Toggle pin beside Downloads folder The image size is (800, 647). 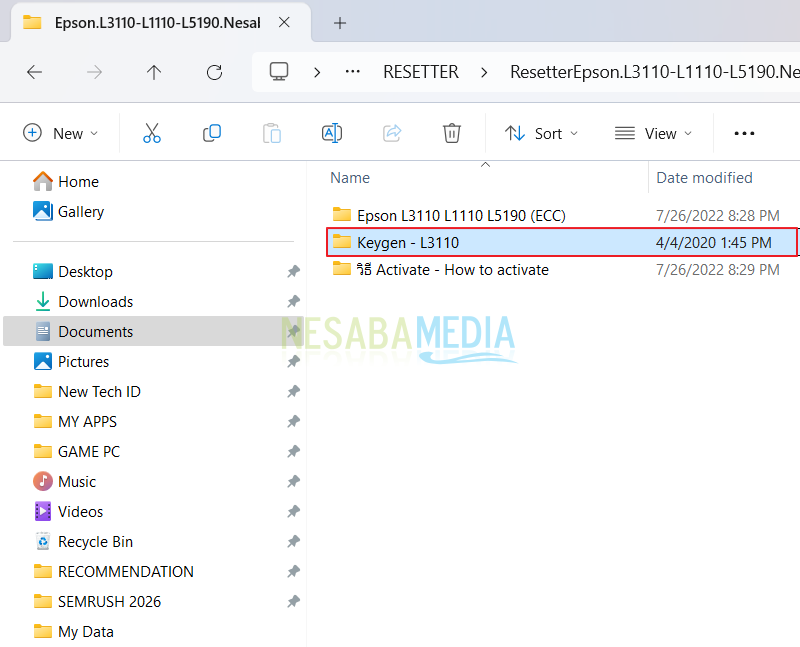[293, 302]
